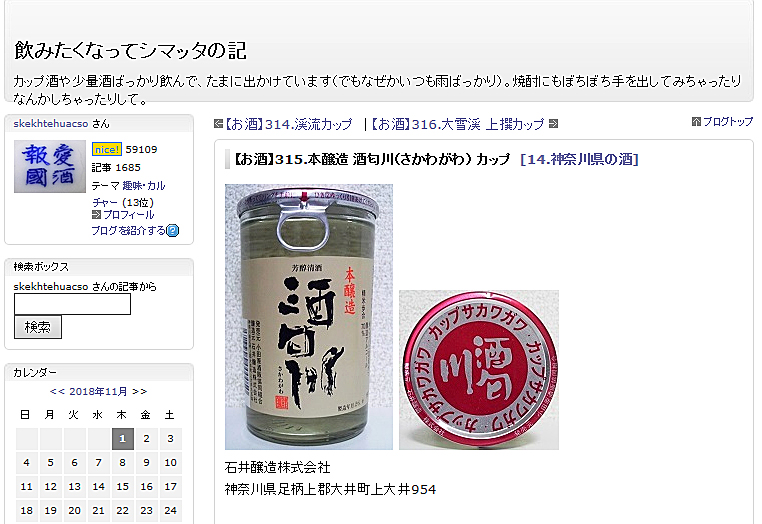762x524 pixels.
Task: Click the 日 weekday header
Action: (25, 415)
